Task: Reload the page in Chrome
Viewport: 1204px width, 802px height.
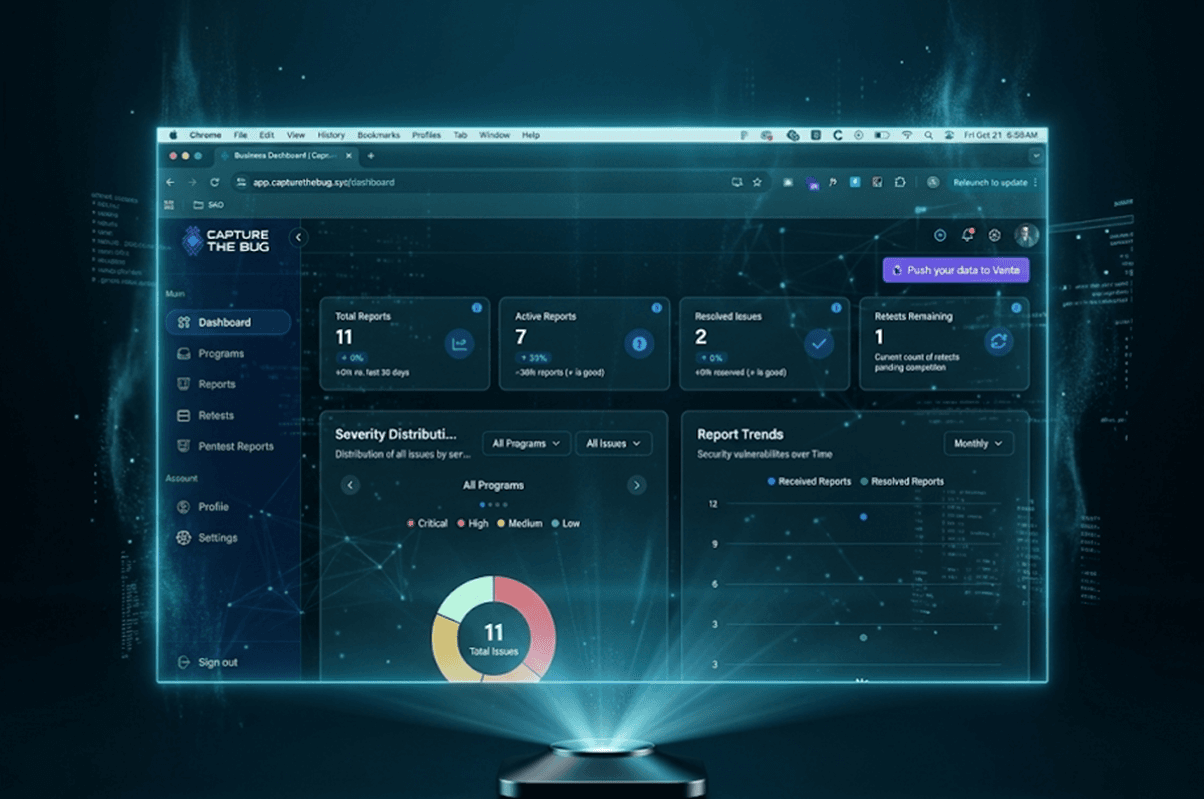Action: click(214, 182)
